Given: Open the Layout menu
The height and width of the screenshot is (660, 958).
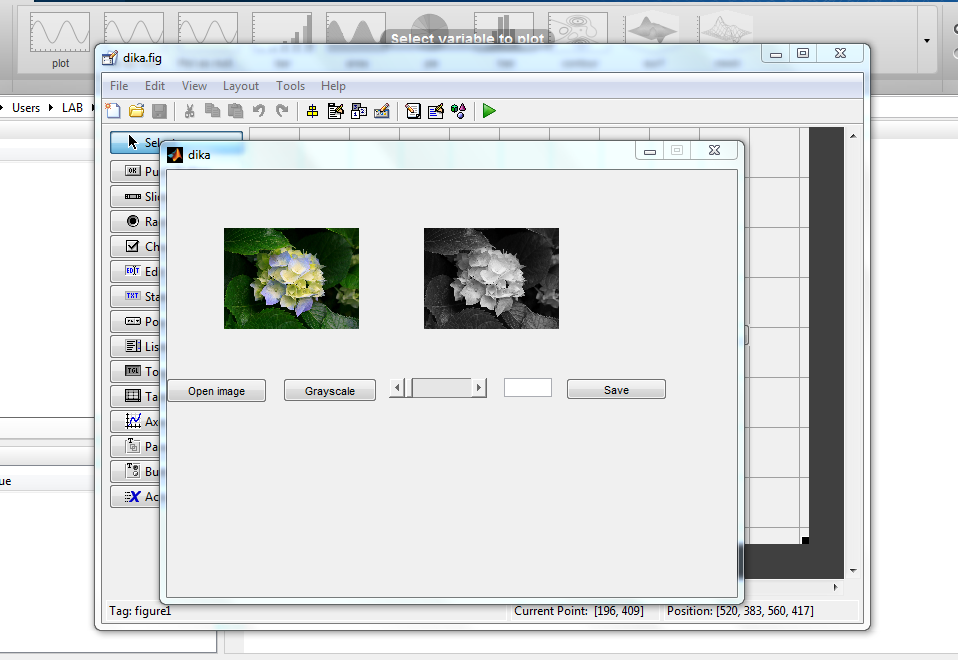Looking at the screenshot, I should [x=241, y=86].
